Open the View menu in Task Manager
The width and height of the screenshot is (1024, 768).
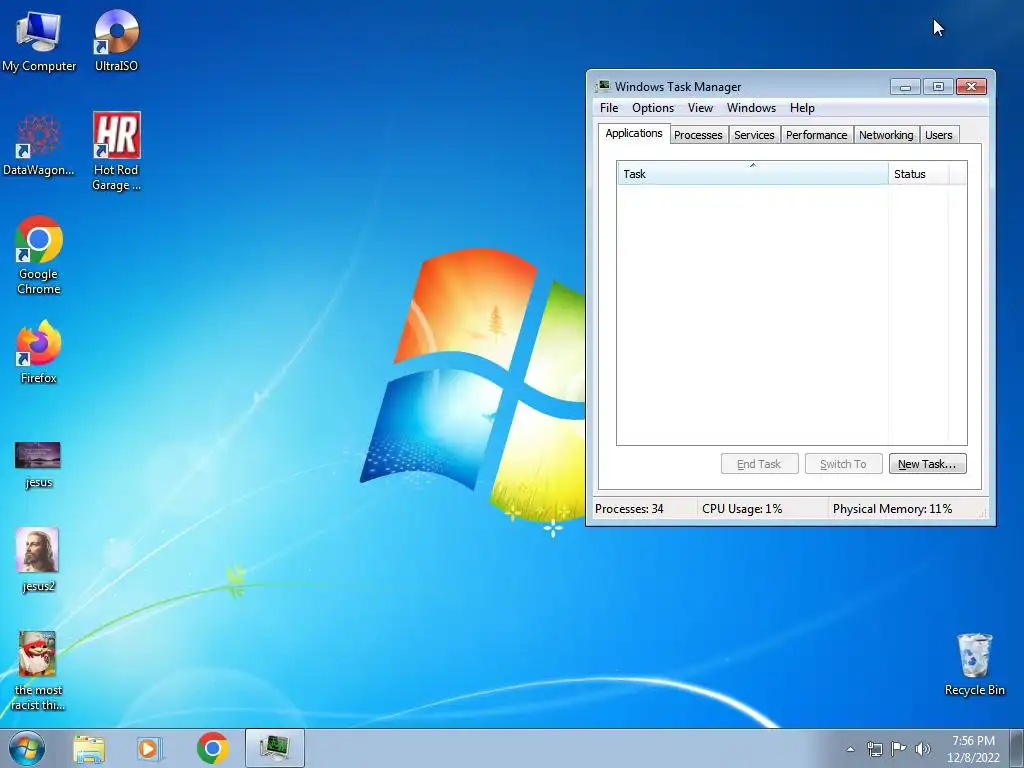[x=700, y=108]
